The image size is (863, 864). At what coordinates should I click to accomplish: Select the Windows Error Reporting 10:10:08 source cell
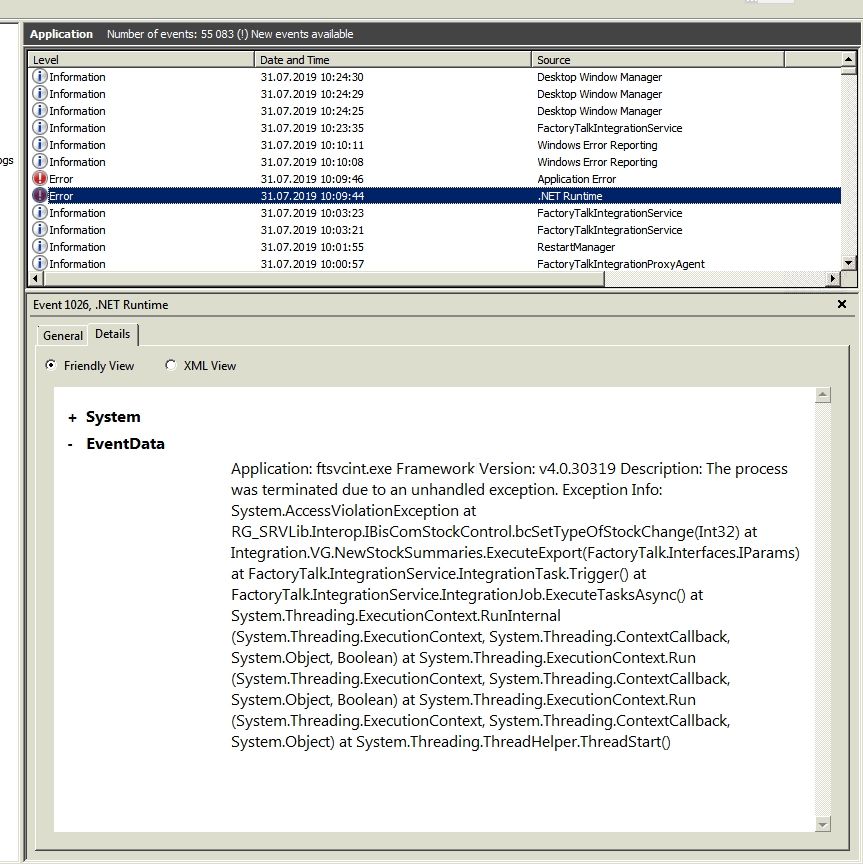[597, 163]
